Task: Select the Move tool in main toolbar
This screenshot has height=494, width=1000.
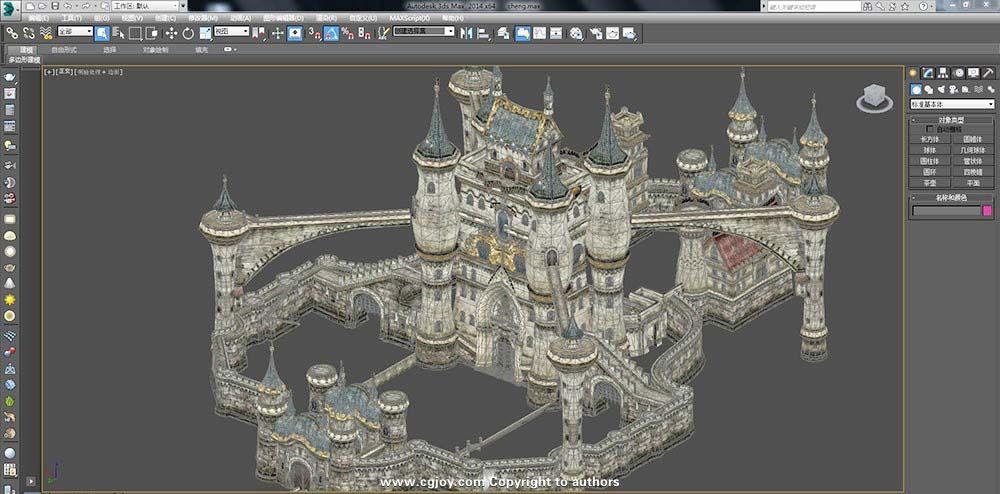Action: (171, 33)
